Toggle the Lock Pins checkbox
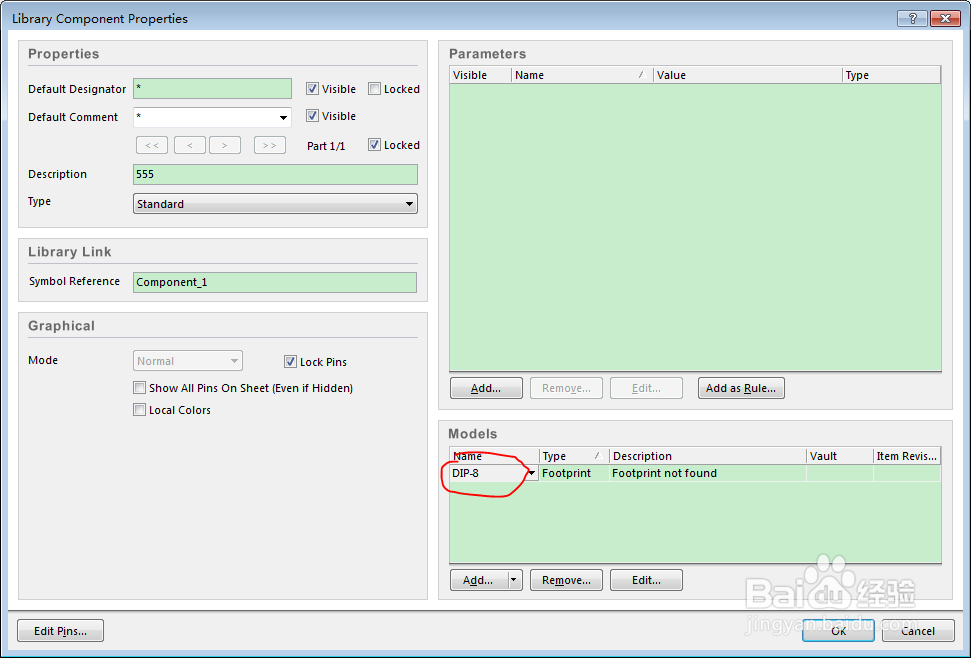Viewport: 971px width, 658px height. [290, 361]
